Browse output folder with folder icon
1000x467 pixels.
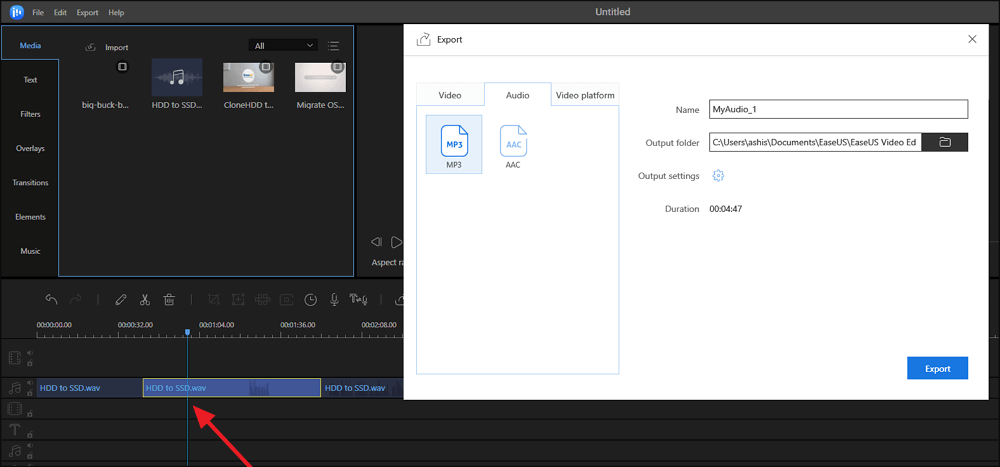945,143
